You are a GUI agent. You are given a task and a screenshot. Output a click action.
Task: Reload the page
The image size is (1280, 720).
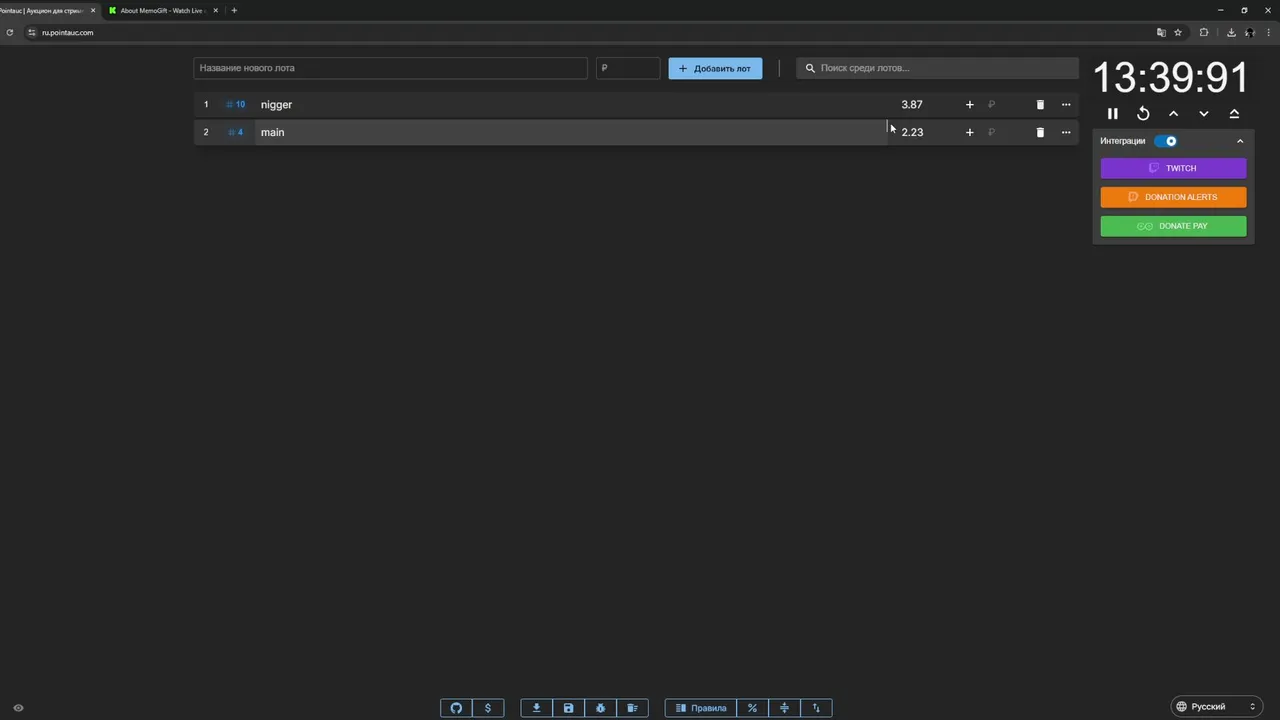[x=10, y=32]
